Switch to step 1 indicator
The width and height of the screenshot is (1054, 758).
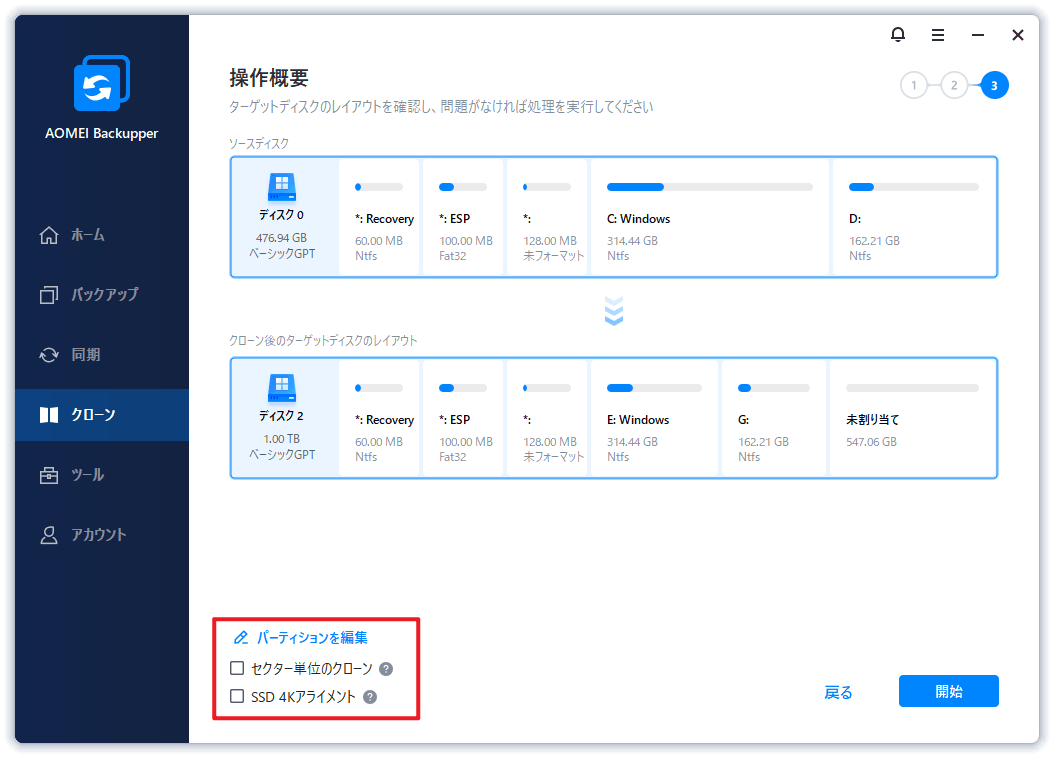coord(913,85)
